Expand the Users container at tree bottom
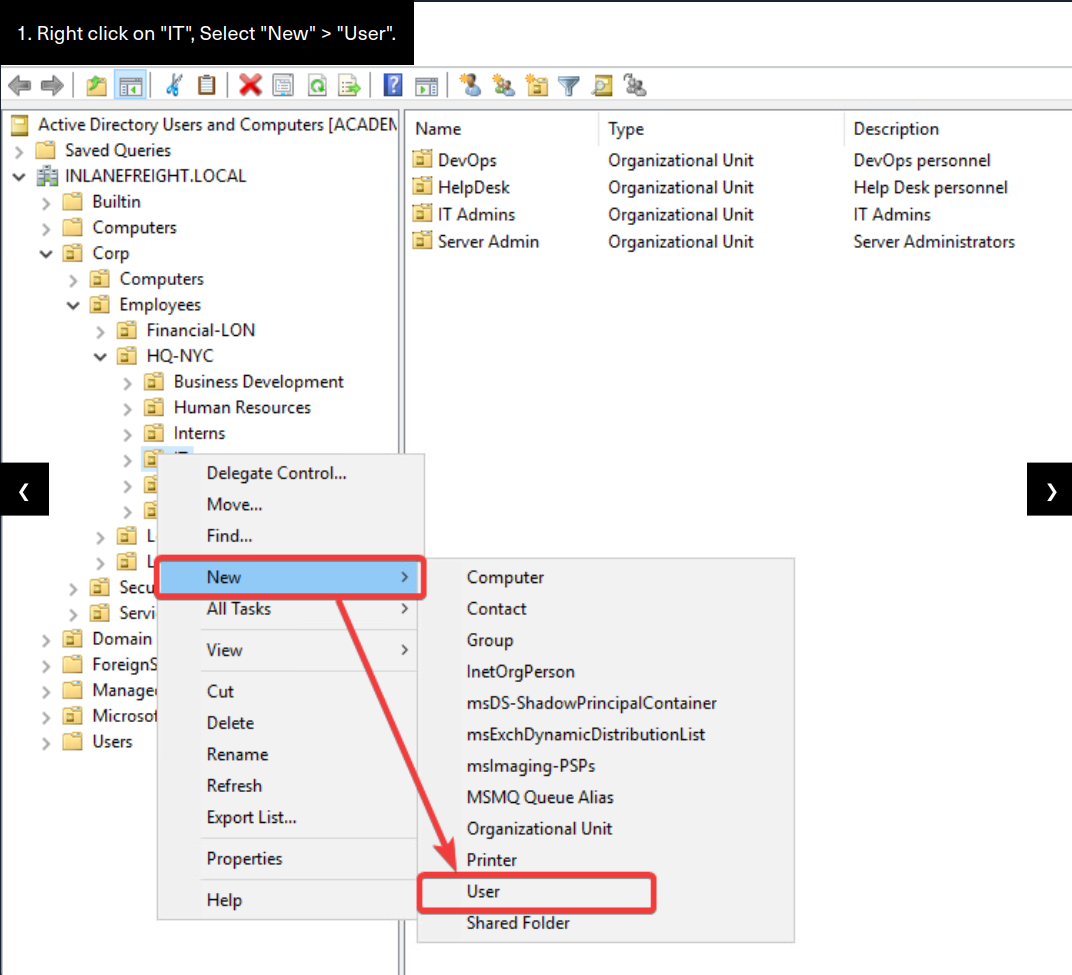1072x975 pixels. pyautogui.click(x=46, y=743)
